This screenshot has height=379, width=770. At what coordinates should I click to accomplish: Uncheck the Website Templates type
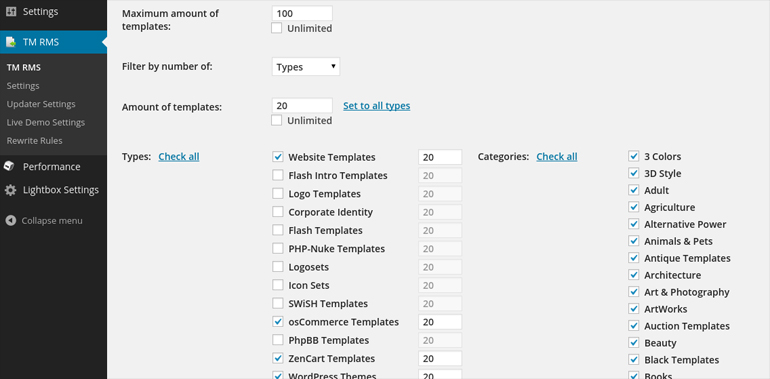click(x=278, y=157)
